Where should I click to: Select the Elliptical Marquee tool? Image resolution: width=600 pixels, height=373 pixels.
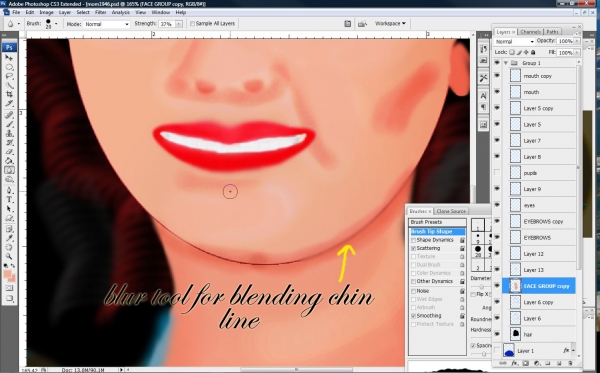[x=9, y=67]
